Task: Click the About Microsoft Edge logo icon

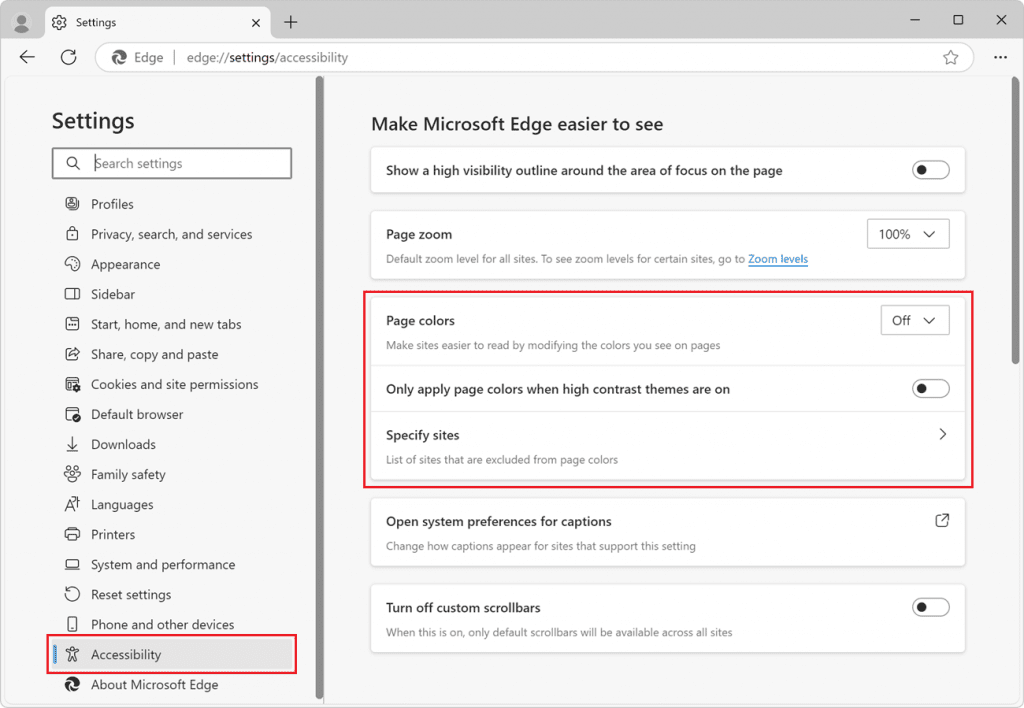Action: tap(72, 684)
